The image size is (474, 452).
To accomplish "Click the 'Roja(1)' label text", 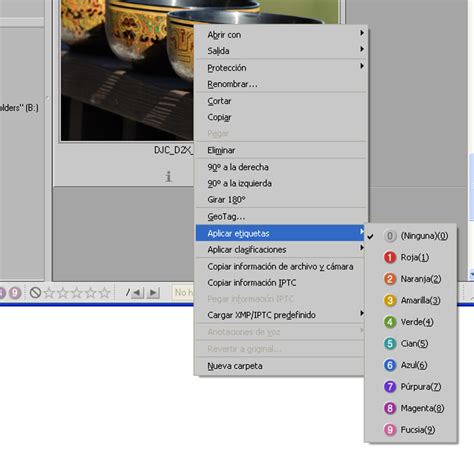I will (x=415, y=257).
